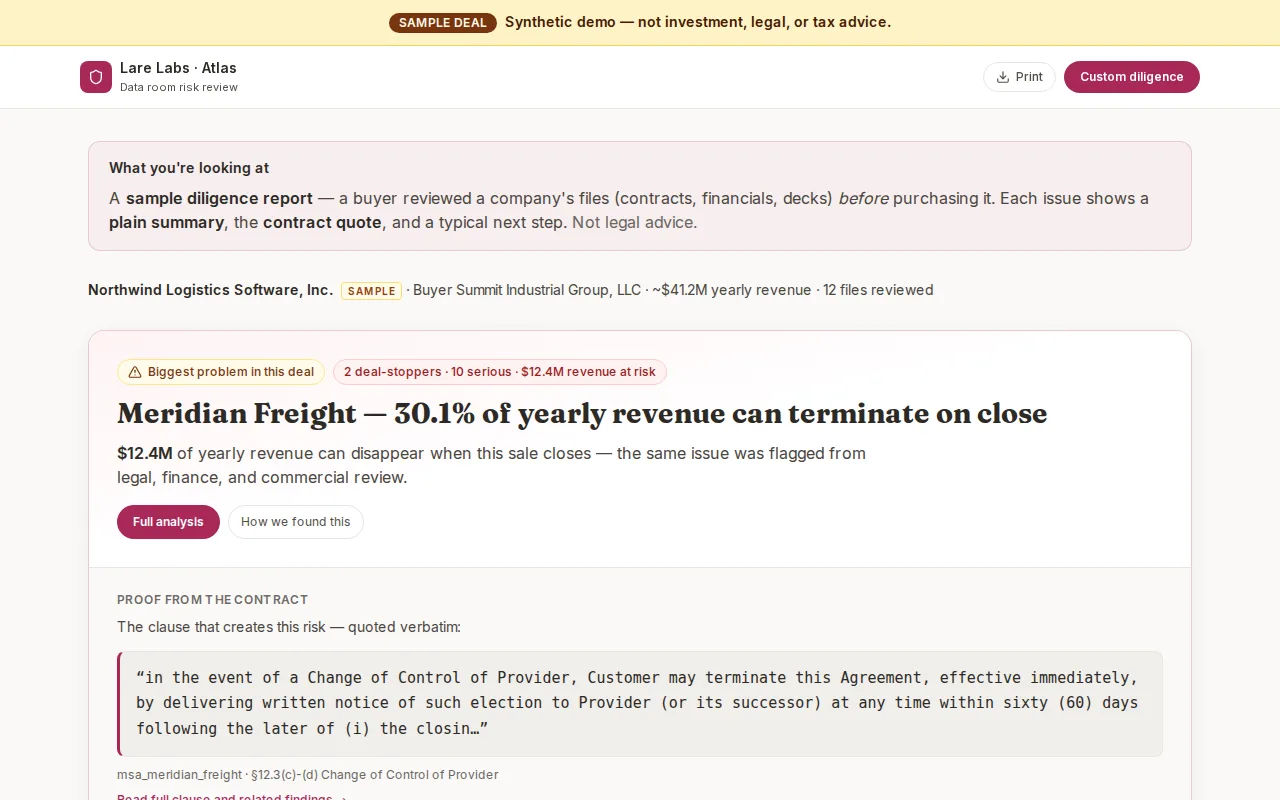Click the 12 files reviewed text
The image size is (1280, 800).
[x=878, y=290]
